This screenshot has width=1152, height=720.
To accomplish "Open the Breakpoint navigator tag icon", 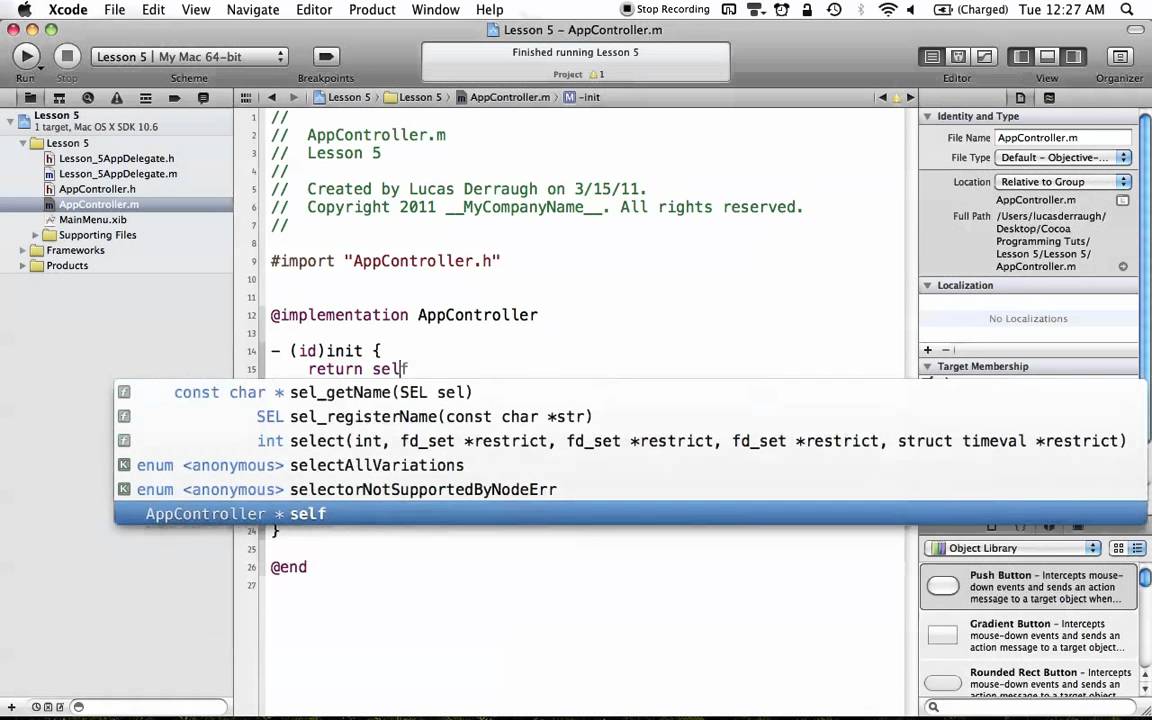I will pyautogui.click(x=174, y=98).
